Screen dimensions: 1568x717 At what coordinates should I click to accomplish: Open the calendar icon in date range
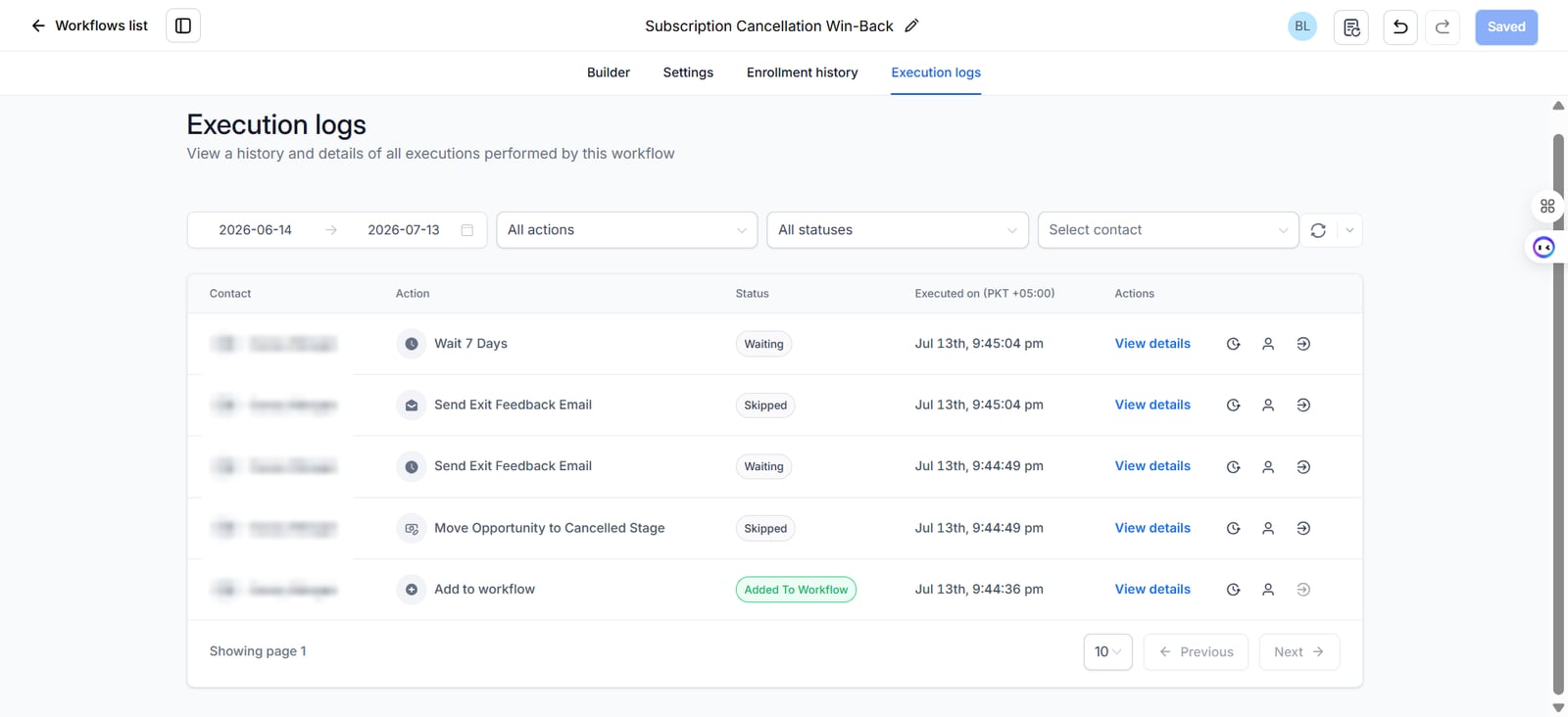pos(467,230)
